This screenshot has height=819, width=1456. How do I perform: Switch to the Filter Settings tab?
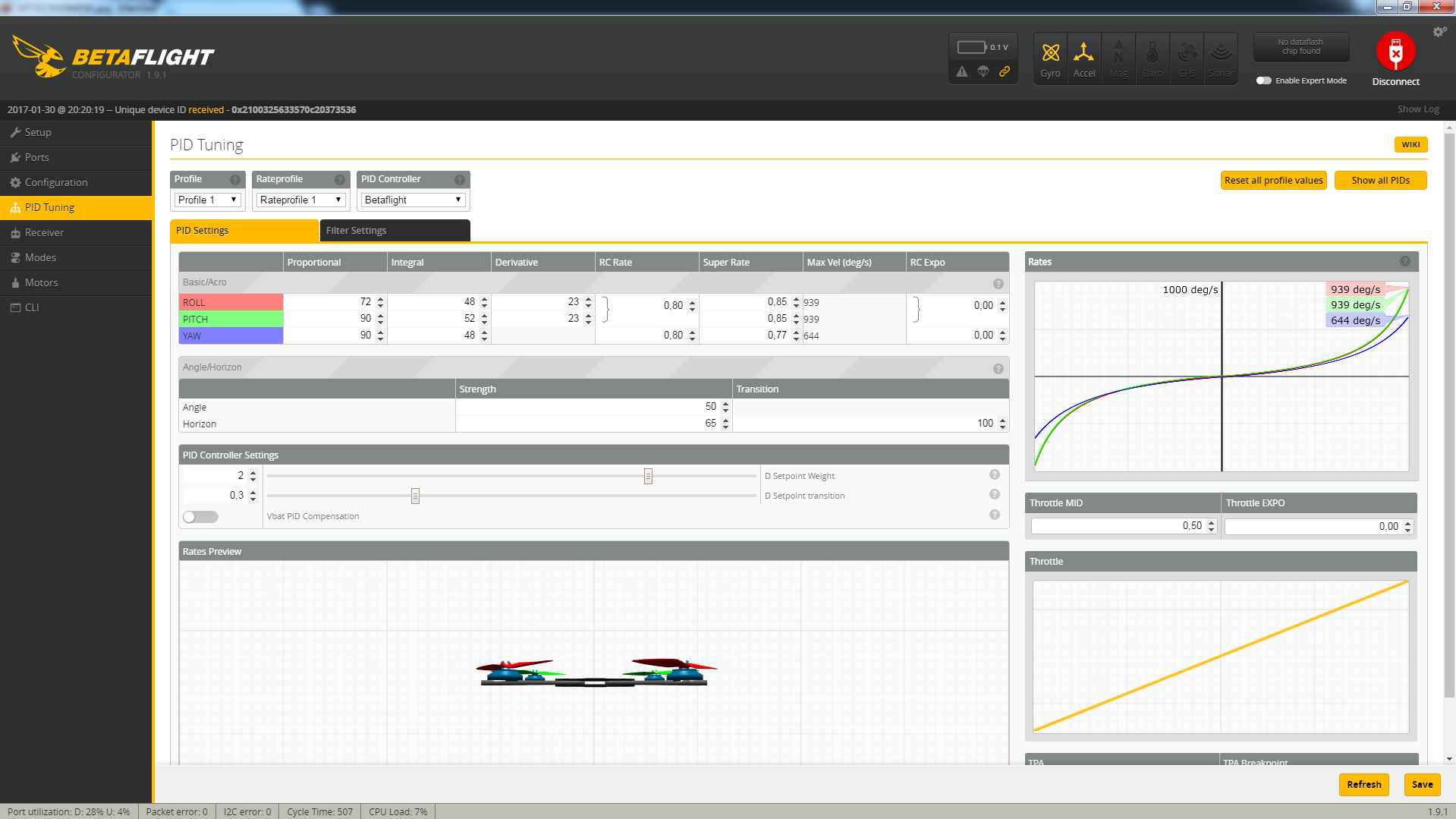tap(395, 231)
